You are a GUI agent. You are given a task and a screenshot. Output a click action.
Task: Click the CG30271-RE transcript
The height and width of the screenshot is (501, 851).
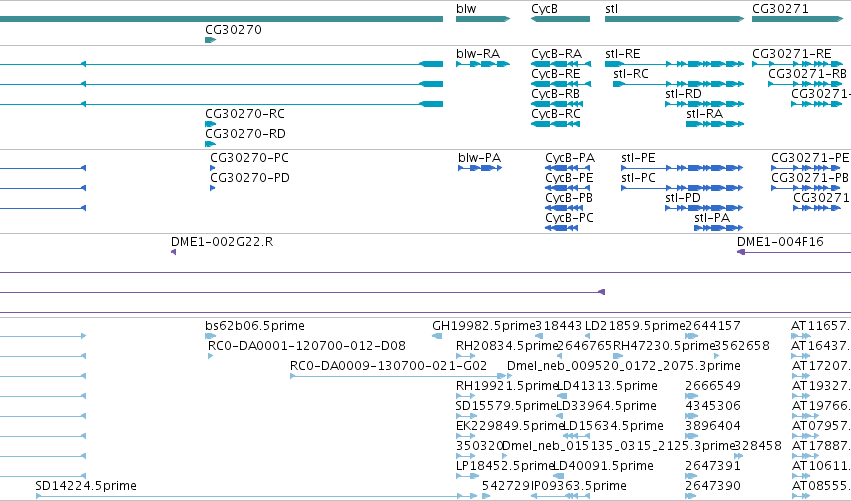coord(797,64)
